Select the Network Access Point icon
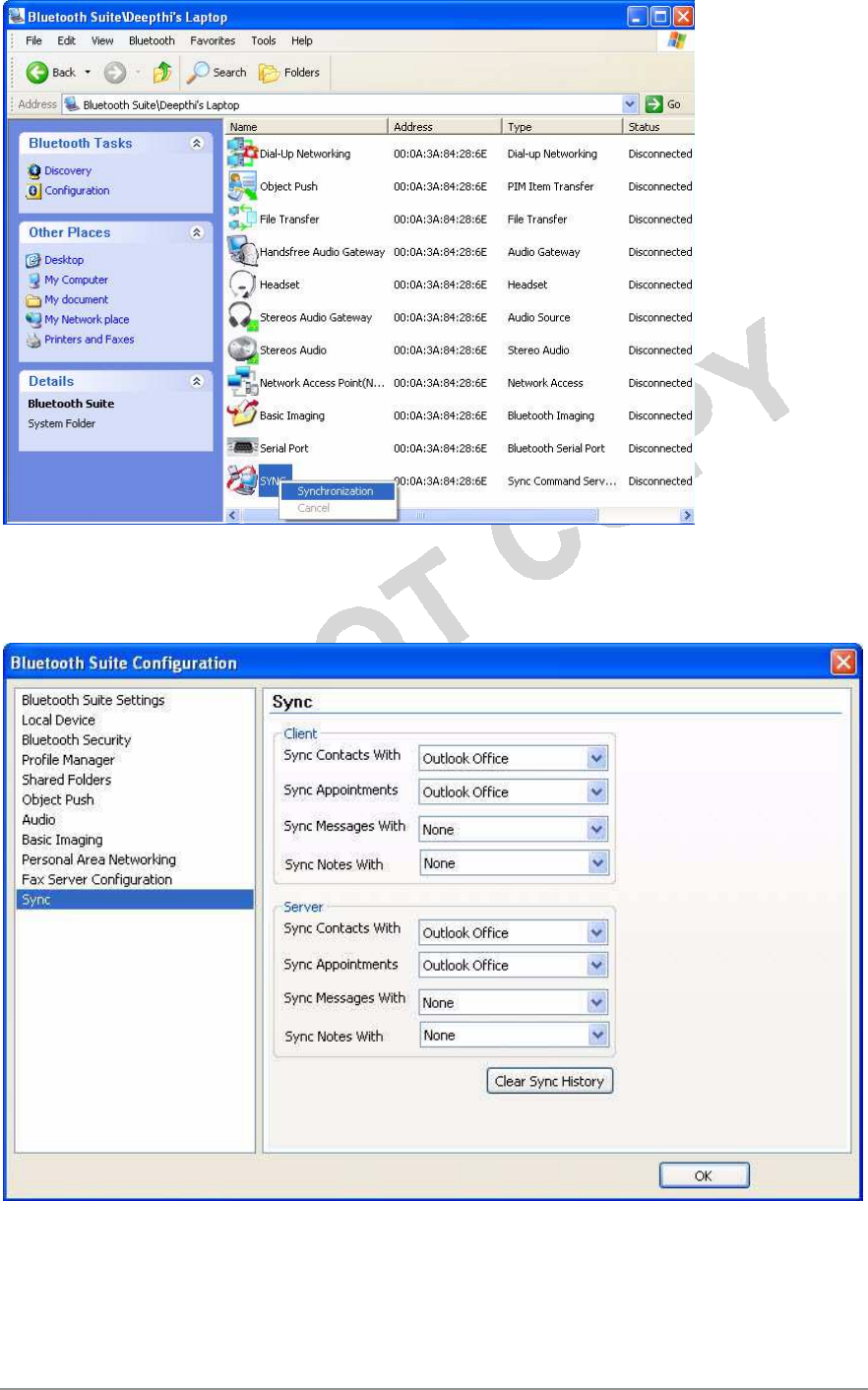 pos(242,382)
